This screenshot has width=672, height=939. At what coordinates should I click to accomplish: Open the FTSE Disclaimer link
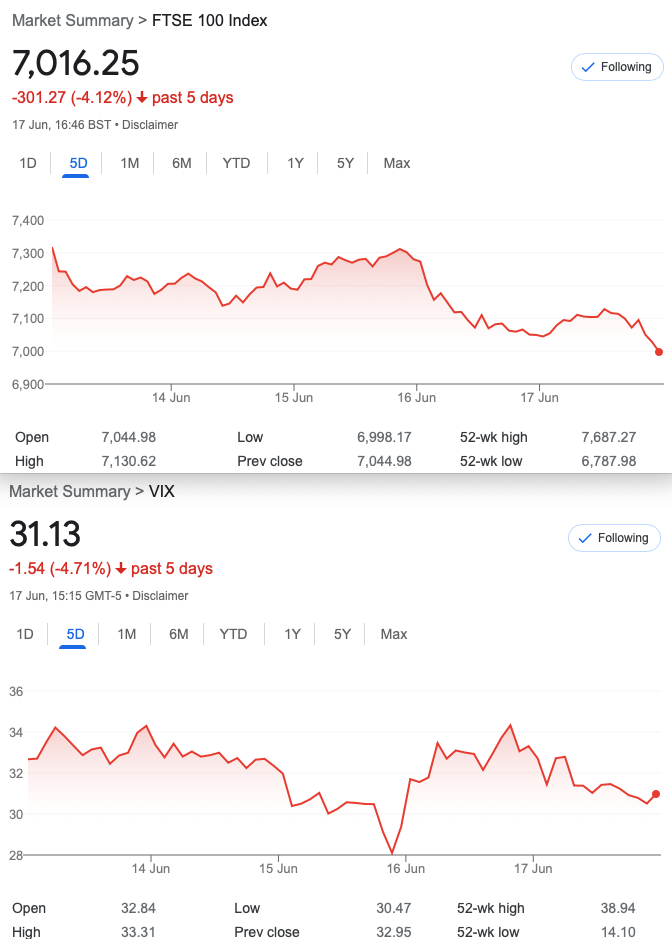150,125
